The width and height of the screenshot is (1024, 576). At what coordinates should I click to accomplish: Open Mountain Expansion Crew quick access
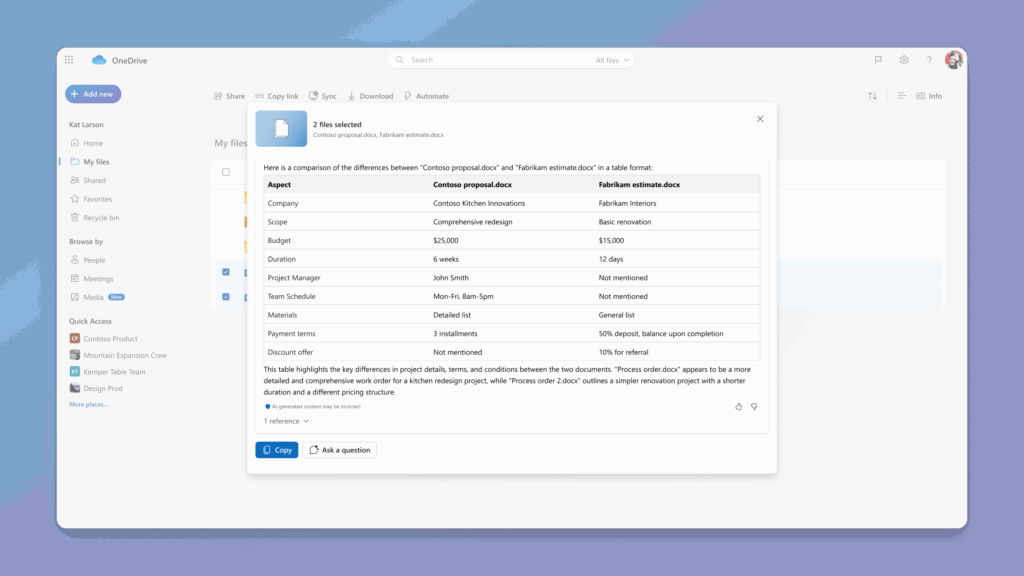tap(118, 355)
